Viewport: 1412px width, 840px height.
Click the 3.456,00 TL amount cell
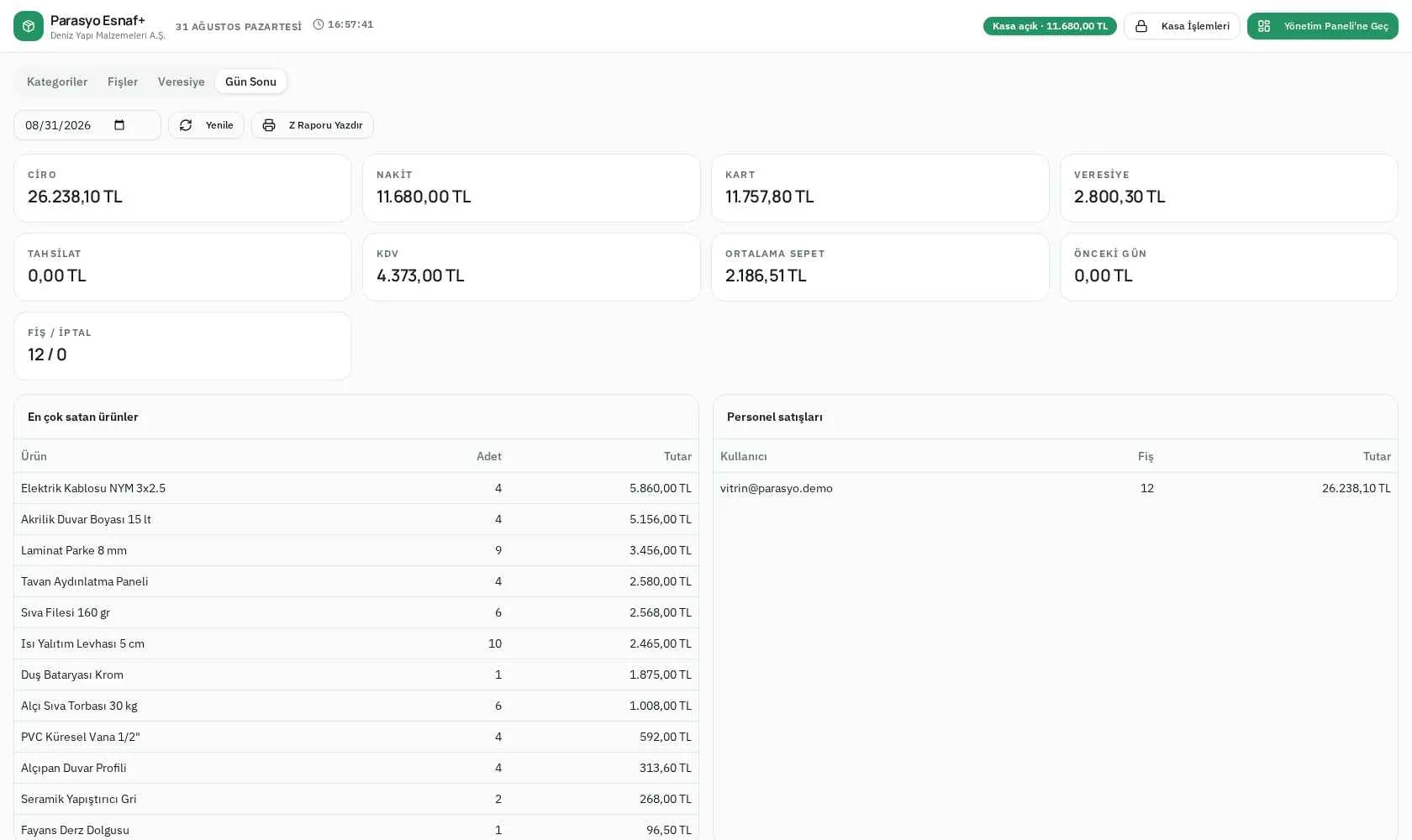point(661,550)
